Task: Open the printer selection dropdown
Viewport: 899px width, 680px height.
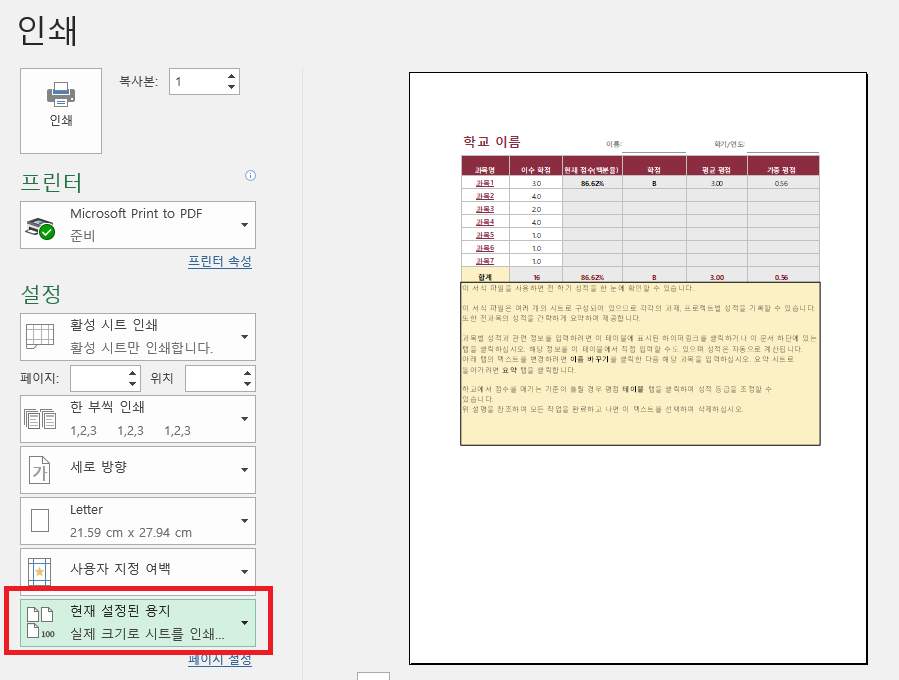Action: point(244,224)
